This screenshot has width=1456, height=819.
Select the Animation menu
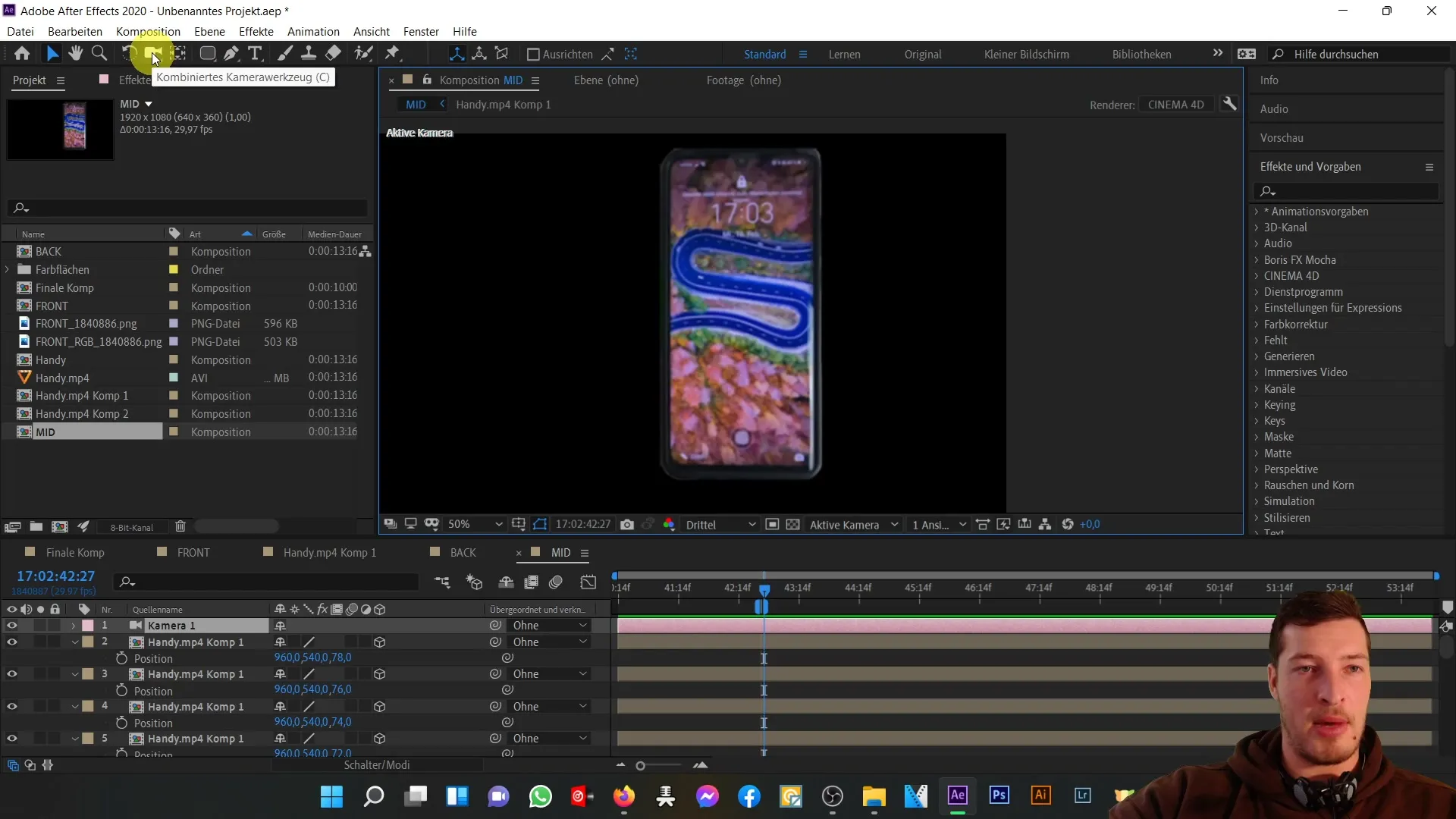313,31
